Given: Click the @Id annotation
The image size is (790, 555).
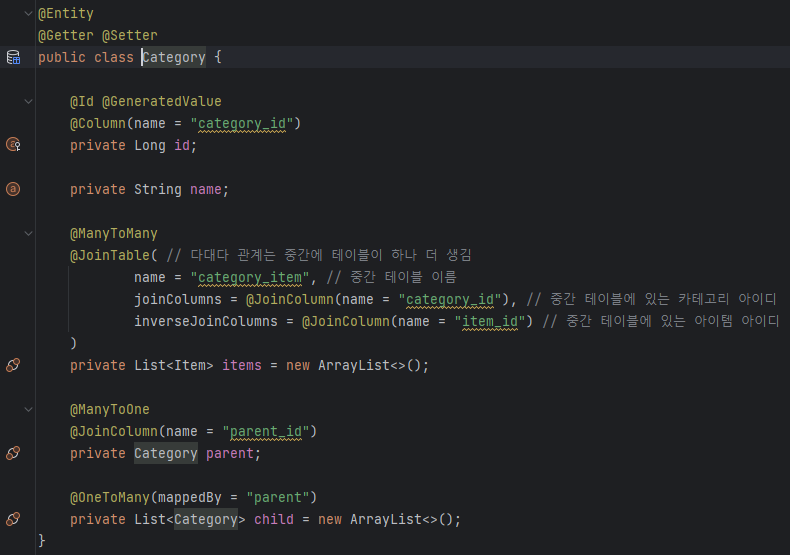Looking at the screenshot, I should [82, 102].
